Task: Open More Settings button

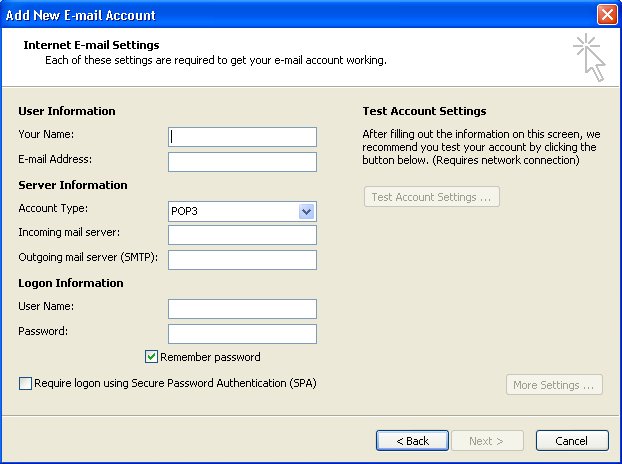Action: [554, 385]
